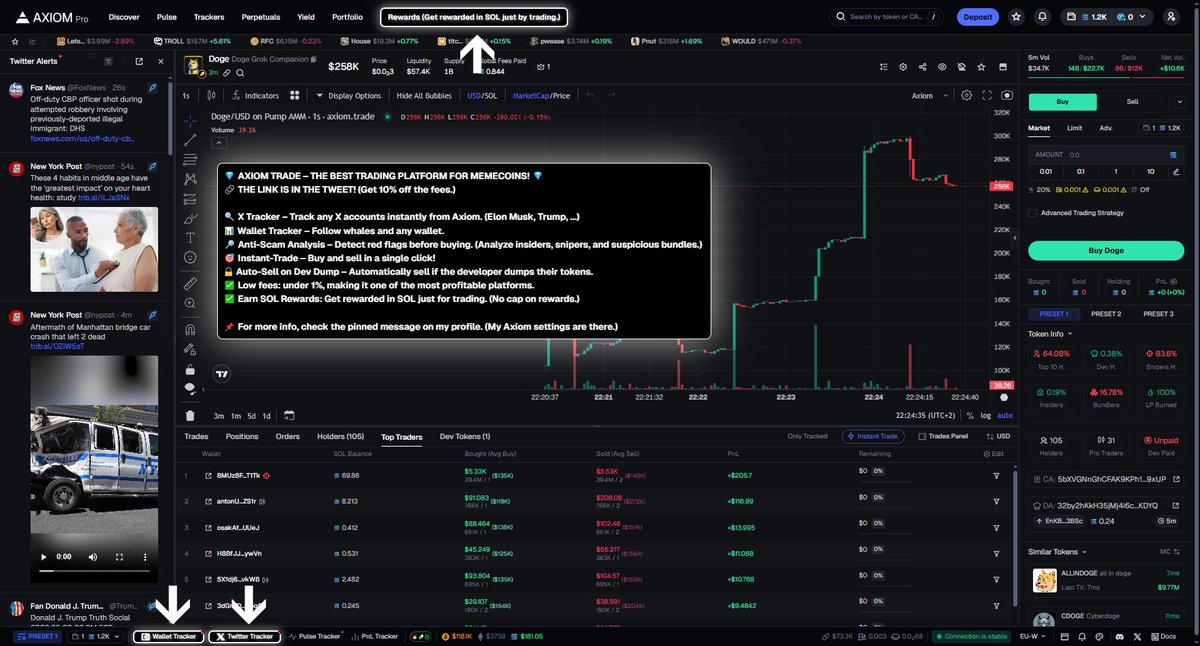Open the Discover menu
This screenshot has width=1200, height=646.
tap(124, 17)
